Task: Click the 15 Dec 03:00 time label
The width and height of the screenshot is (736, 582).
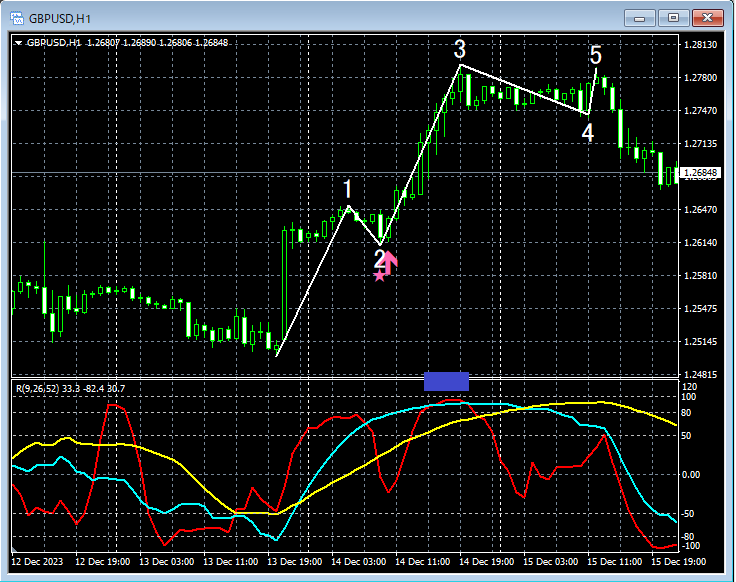Action: tap(551, 562)
